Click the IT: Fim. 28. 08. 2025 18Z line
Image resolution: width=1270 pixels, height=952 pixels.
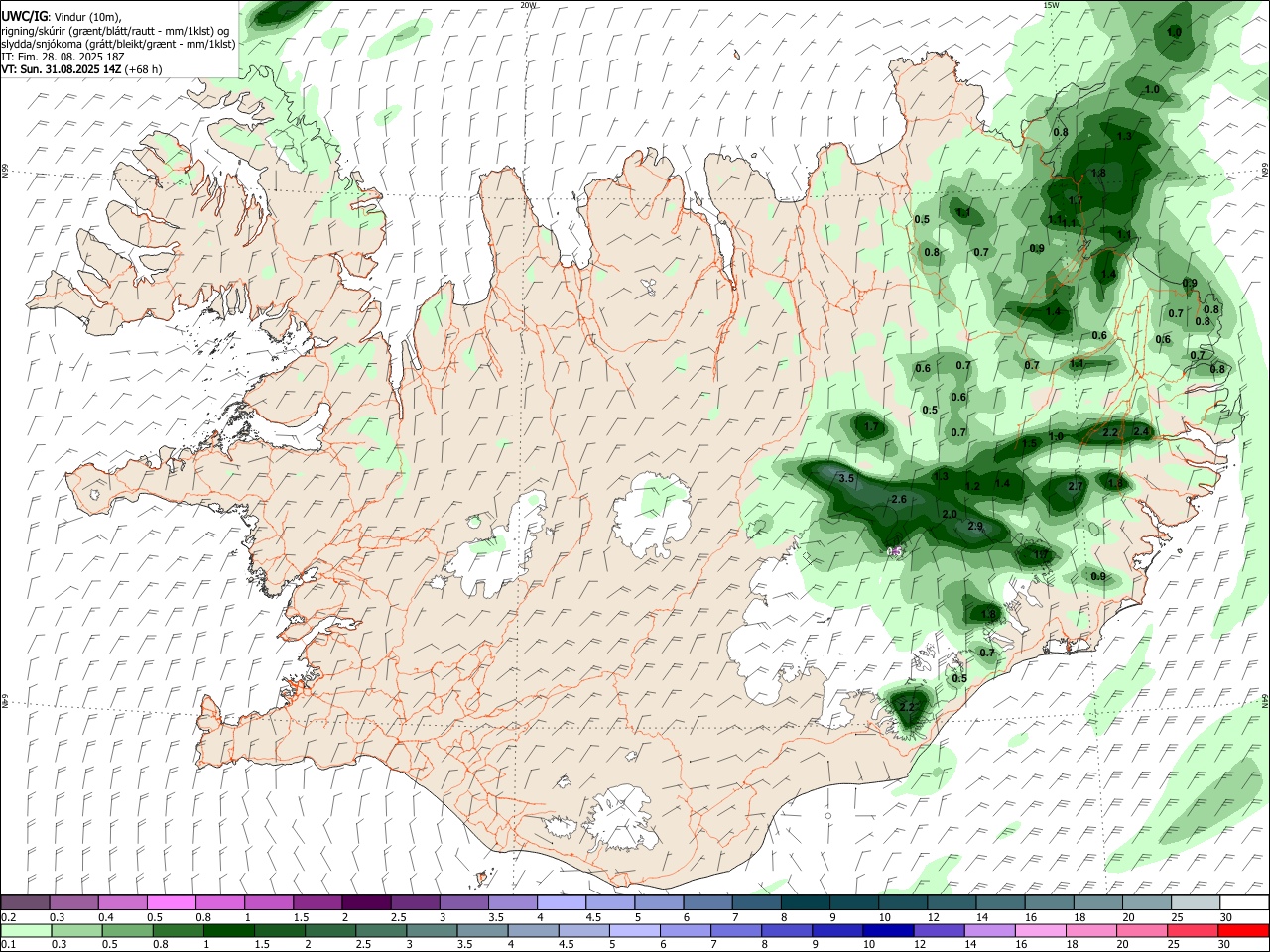(63, 57)
